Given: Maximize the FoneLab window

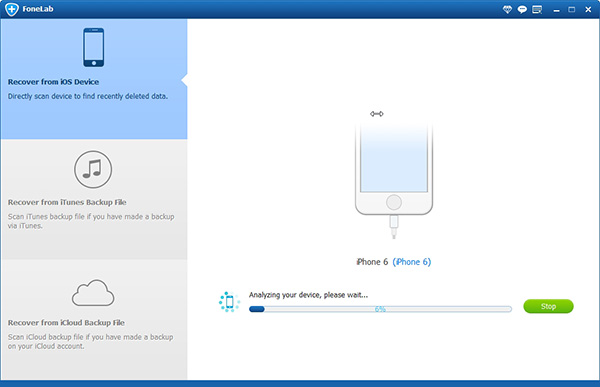Looking at the screenshot, I should coord(572,10).
